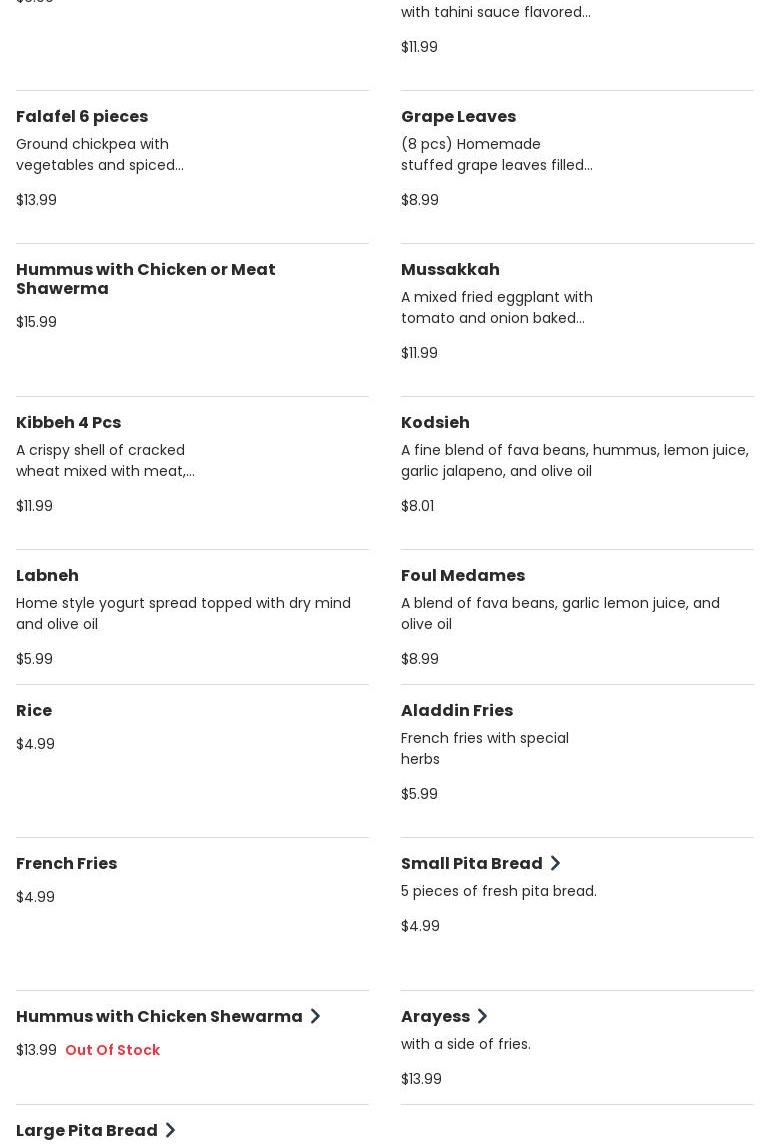The height and width of the screenshot is (1148, 770).
Task: Select Foul Medames
Action: 462,575
